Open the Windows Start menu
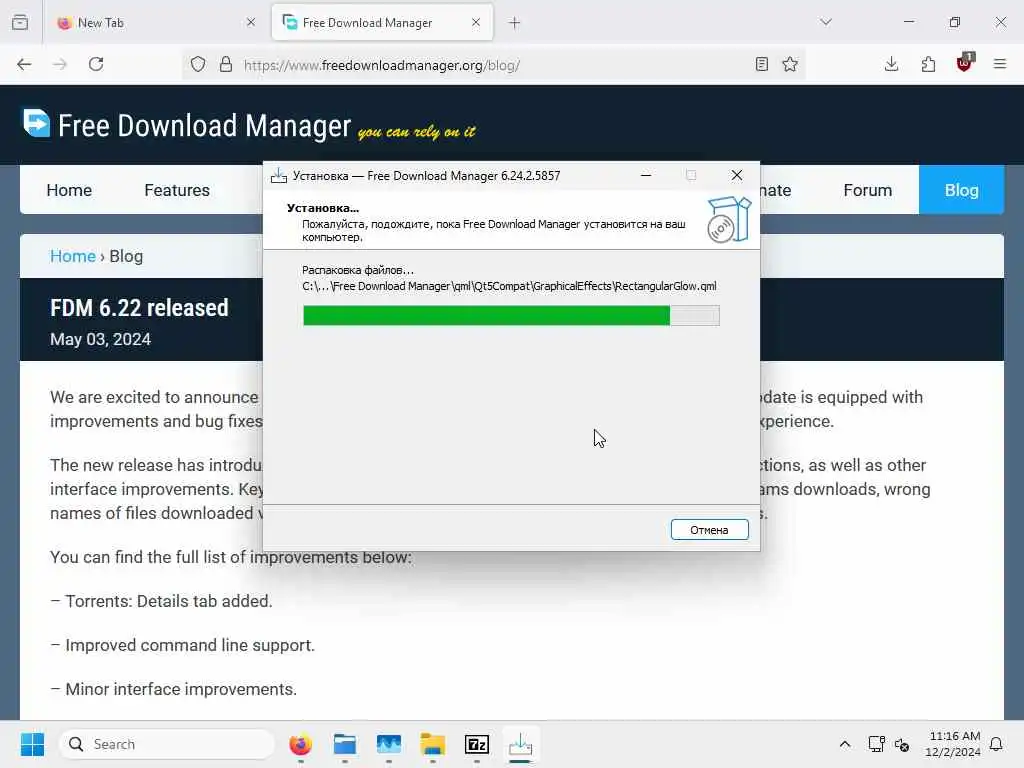Screen dimensions: 1024x768 pyautogui.click(x=32, y=744)
